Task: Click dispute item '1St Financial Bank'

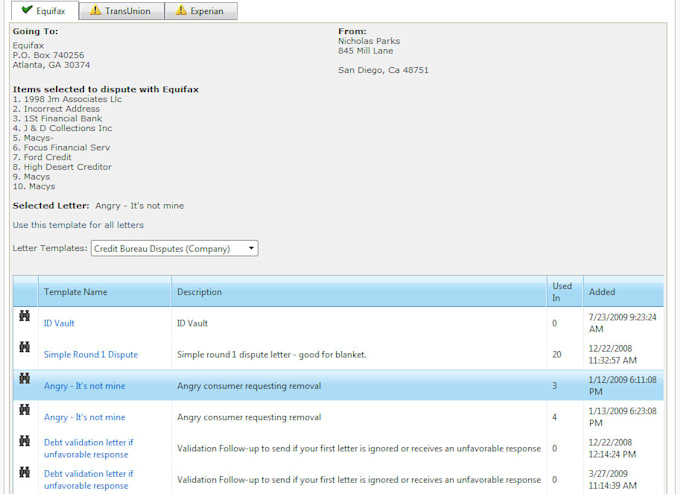Action: point(63,118)
